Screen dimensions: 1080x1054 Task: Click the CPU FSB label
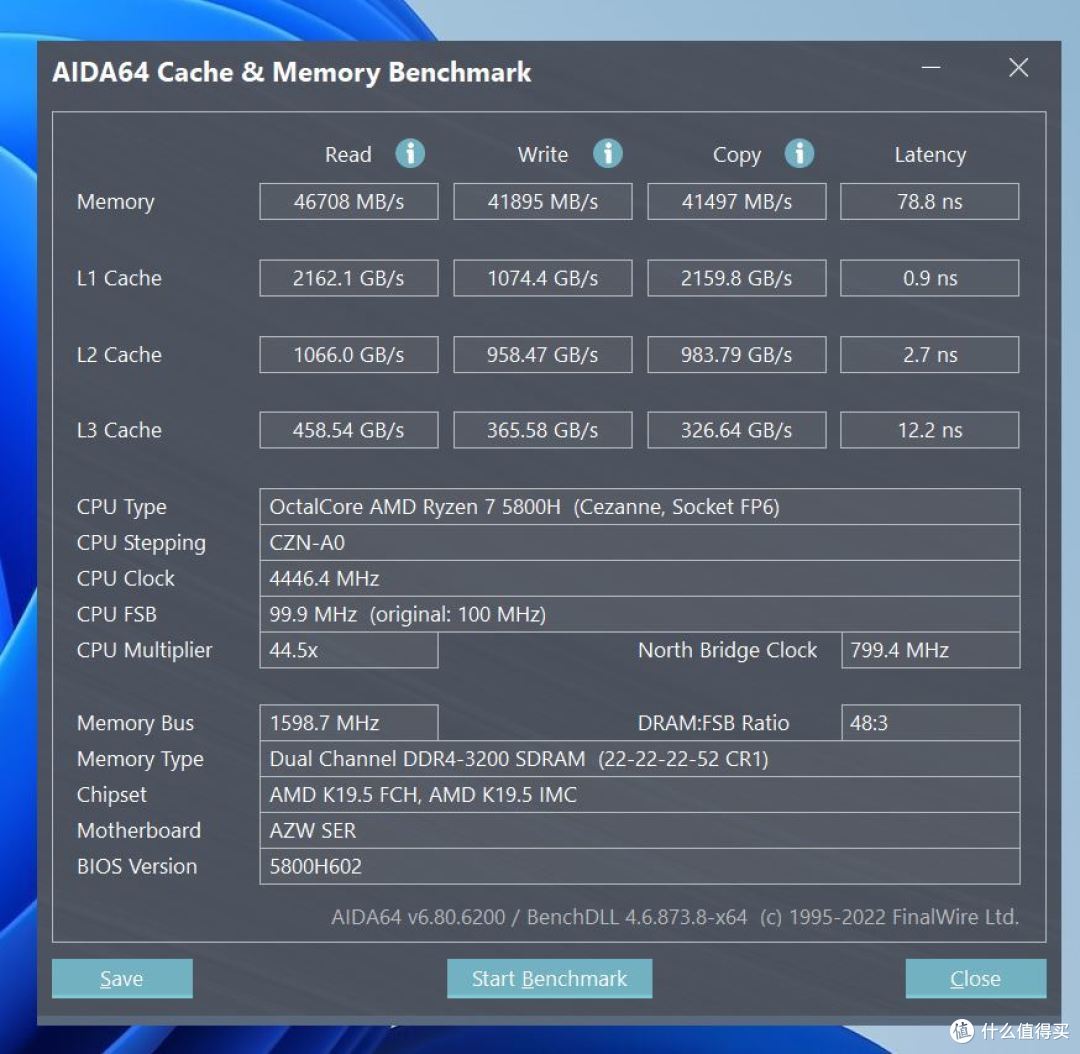point(116,614)
